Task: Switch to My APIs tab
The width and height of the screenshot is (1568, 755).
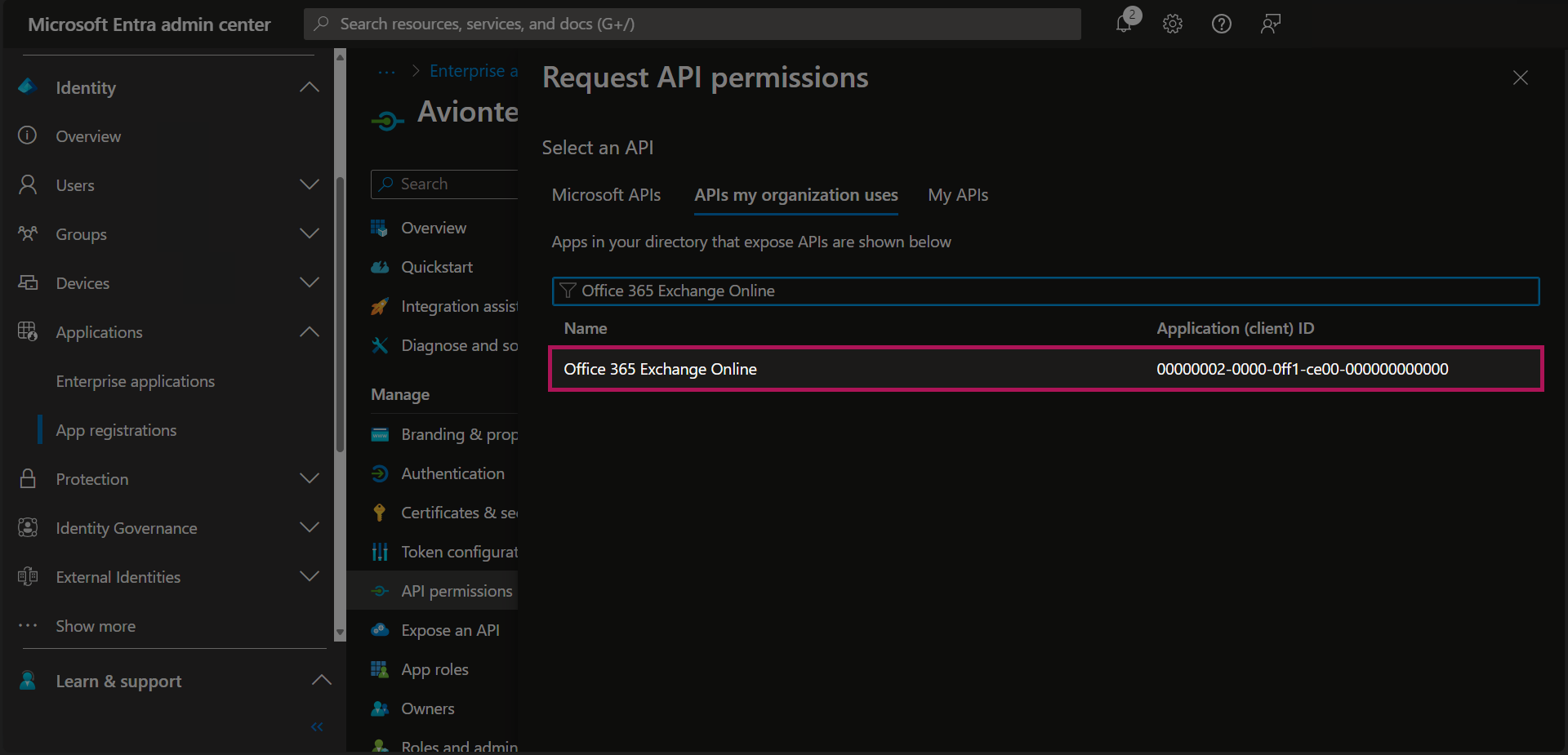Action: (x=957, y=195)
